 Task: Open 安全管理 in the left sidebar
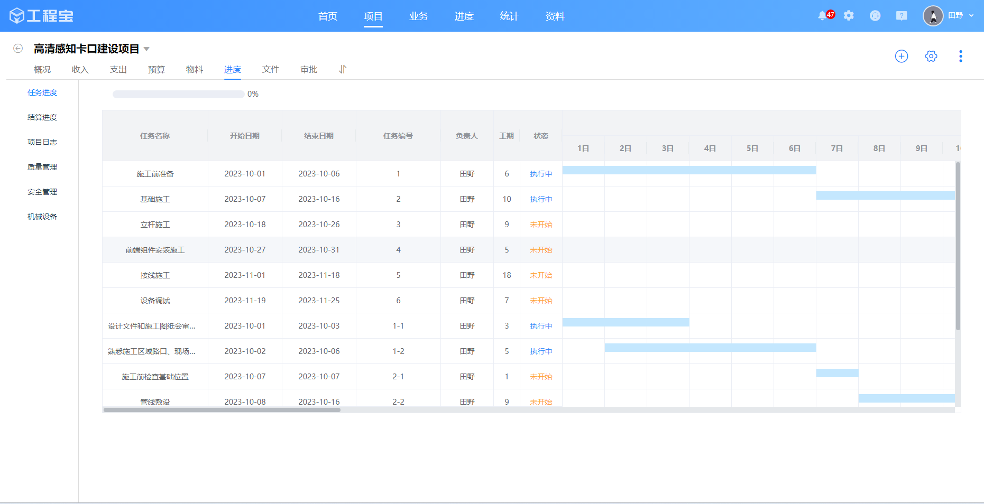click(x=42, y=191)
